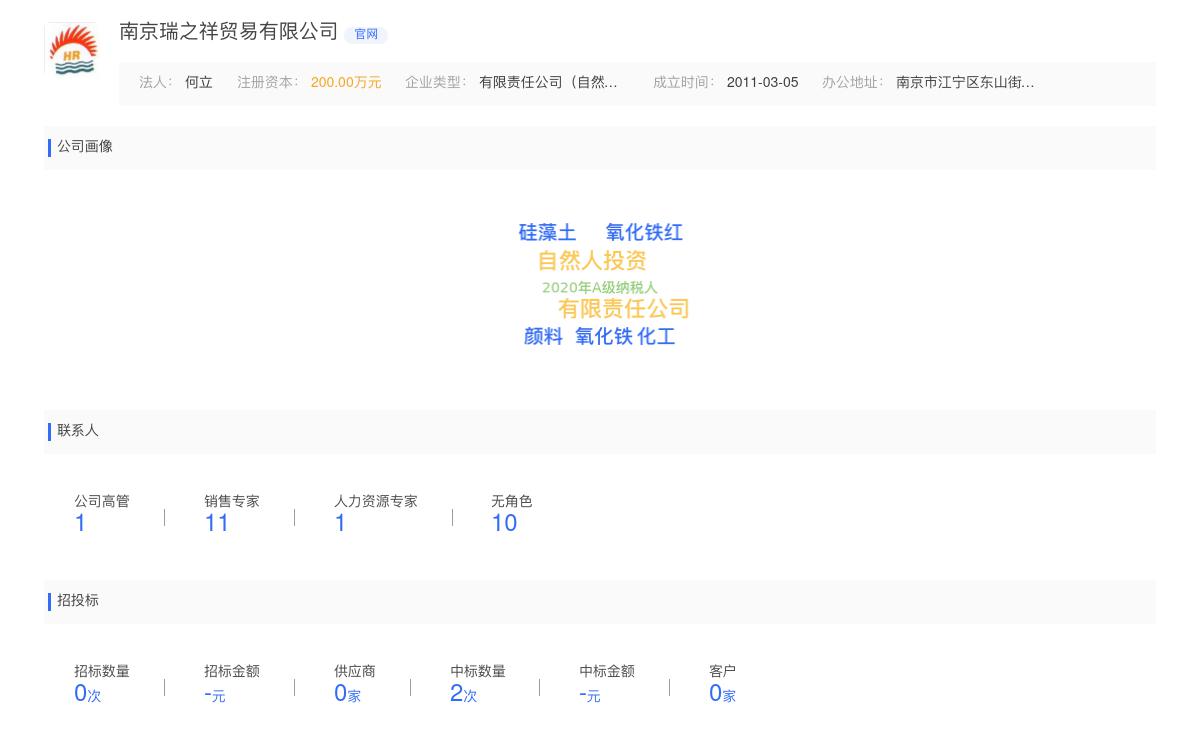The height and width of the screenshot is (752, 1200).
Task: Select the 自然人投资 keyword tag
Action: (x=592, y=261)
